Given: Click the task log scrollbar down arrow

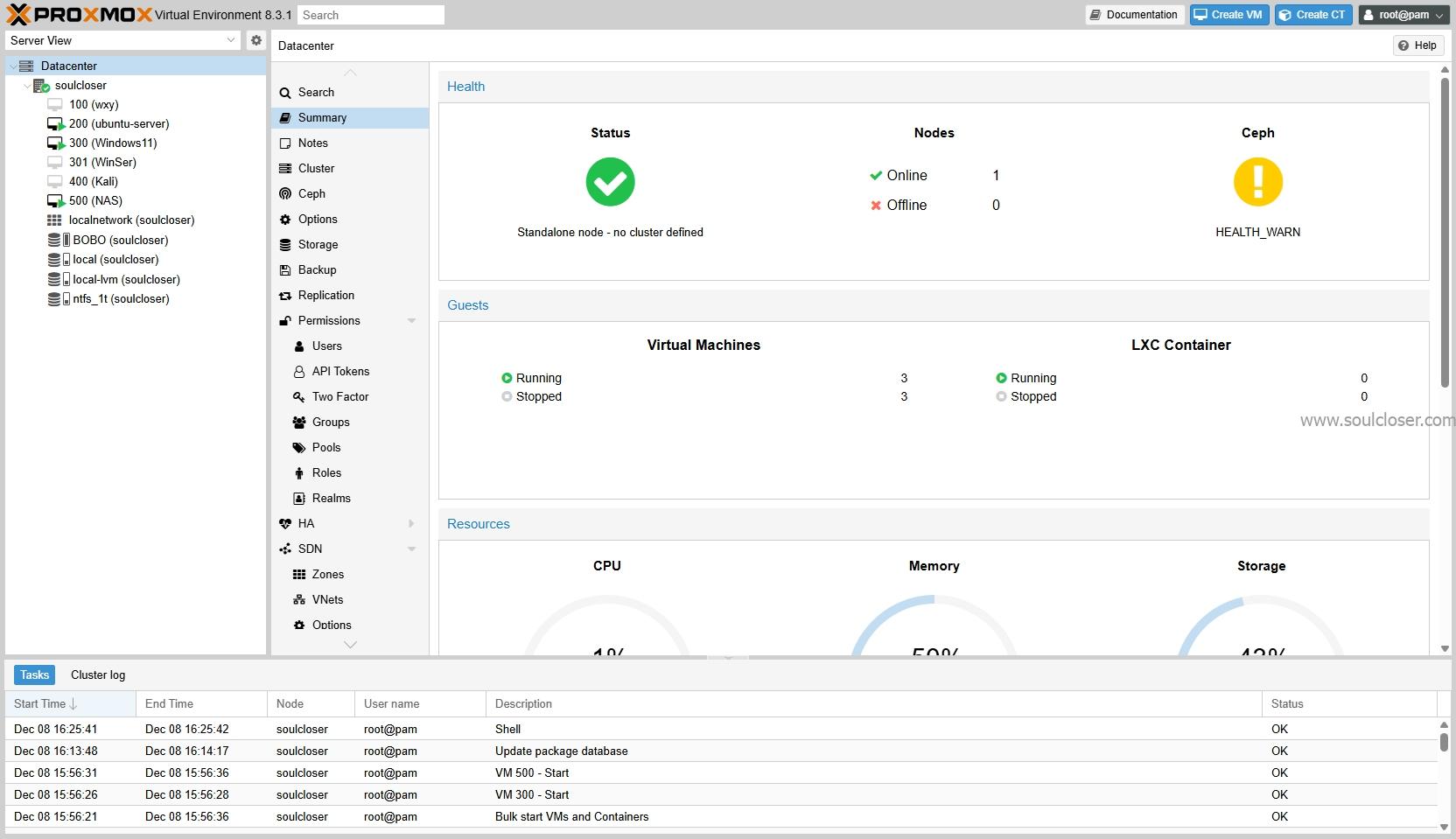Looking at the screenshot, I should click(1444, 827).
